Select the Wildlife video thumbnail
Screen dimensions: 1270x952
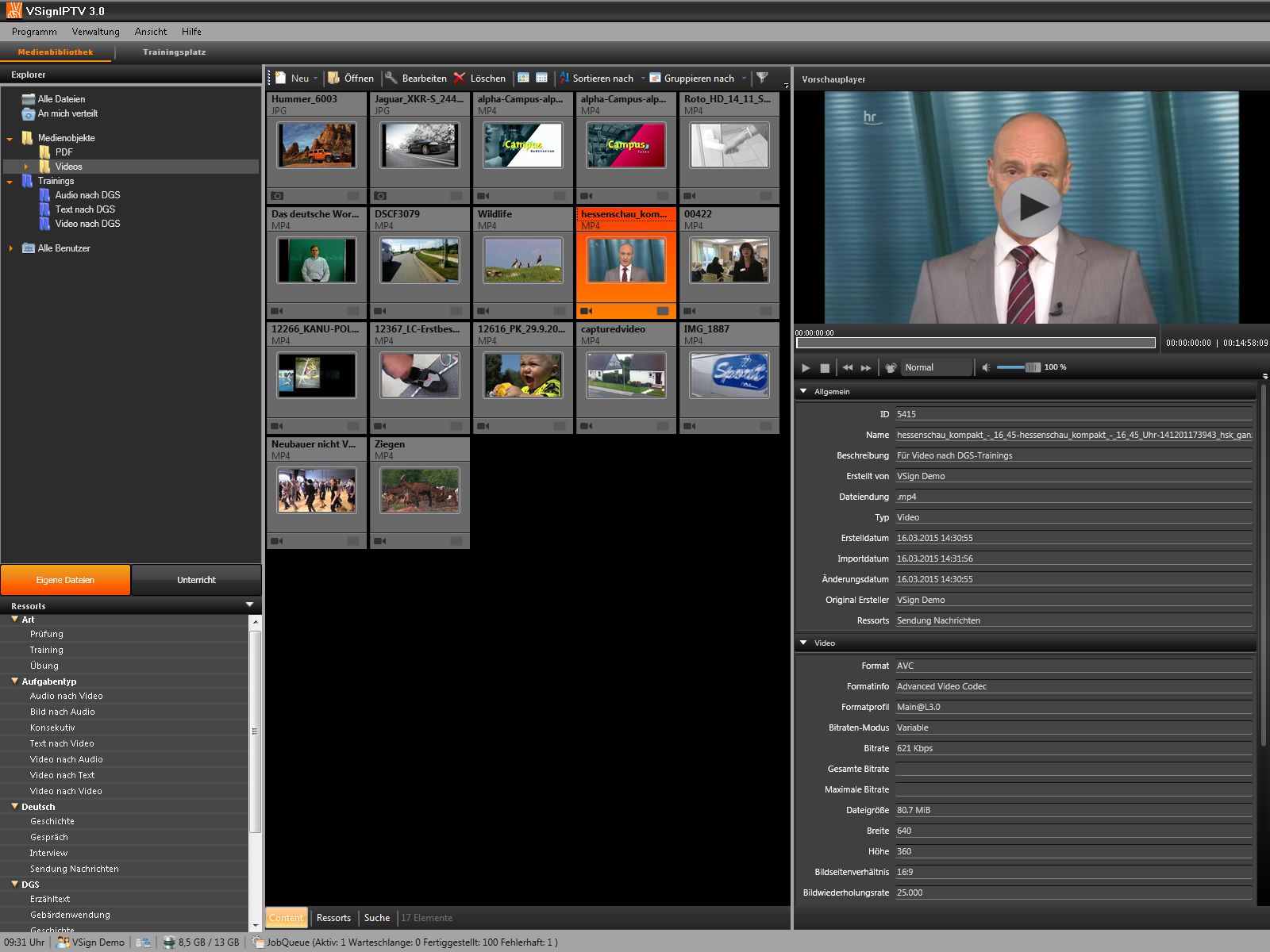click(523, 260)
